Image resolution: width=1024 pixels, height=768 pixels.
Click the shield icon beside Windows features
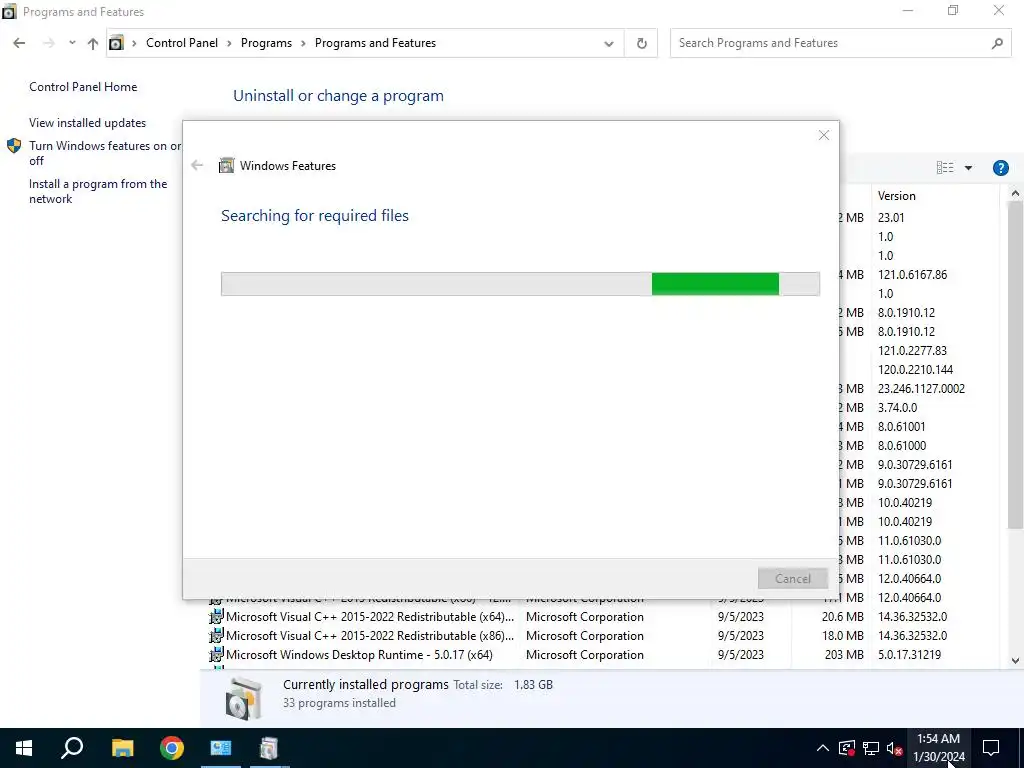coord(14,146)
